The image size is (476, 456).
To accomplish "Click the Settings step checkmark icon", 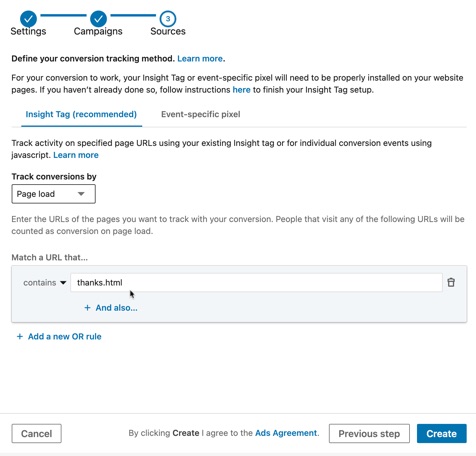I will coord(28,19).
